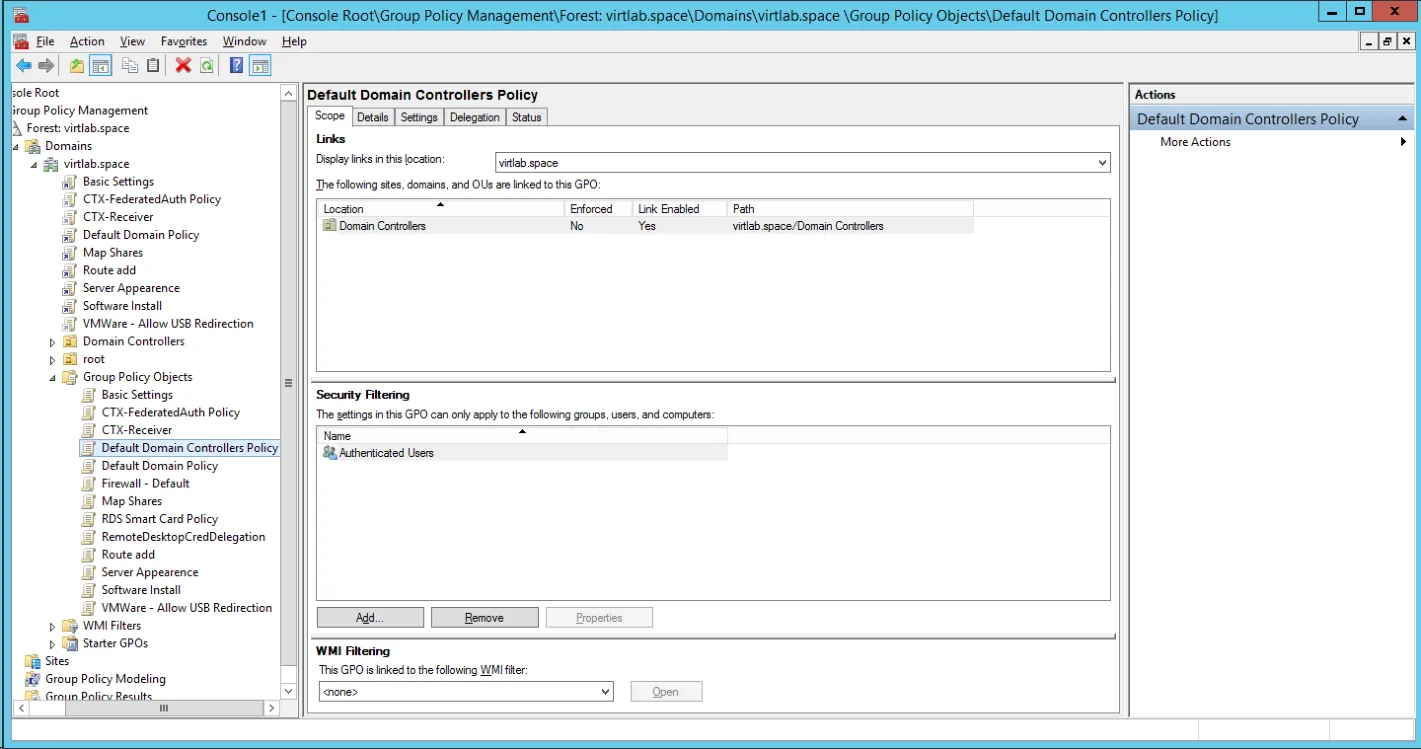This screenshot has width=1421, height=749.
Task: Click console tree vertical scrollbar up arrow
Action: [x=289, y=93]
